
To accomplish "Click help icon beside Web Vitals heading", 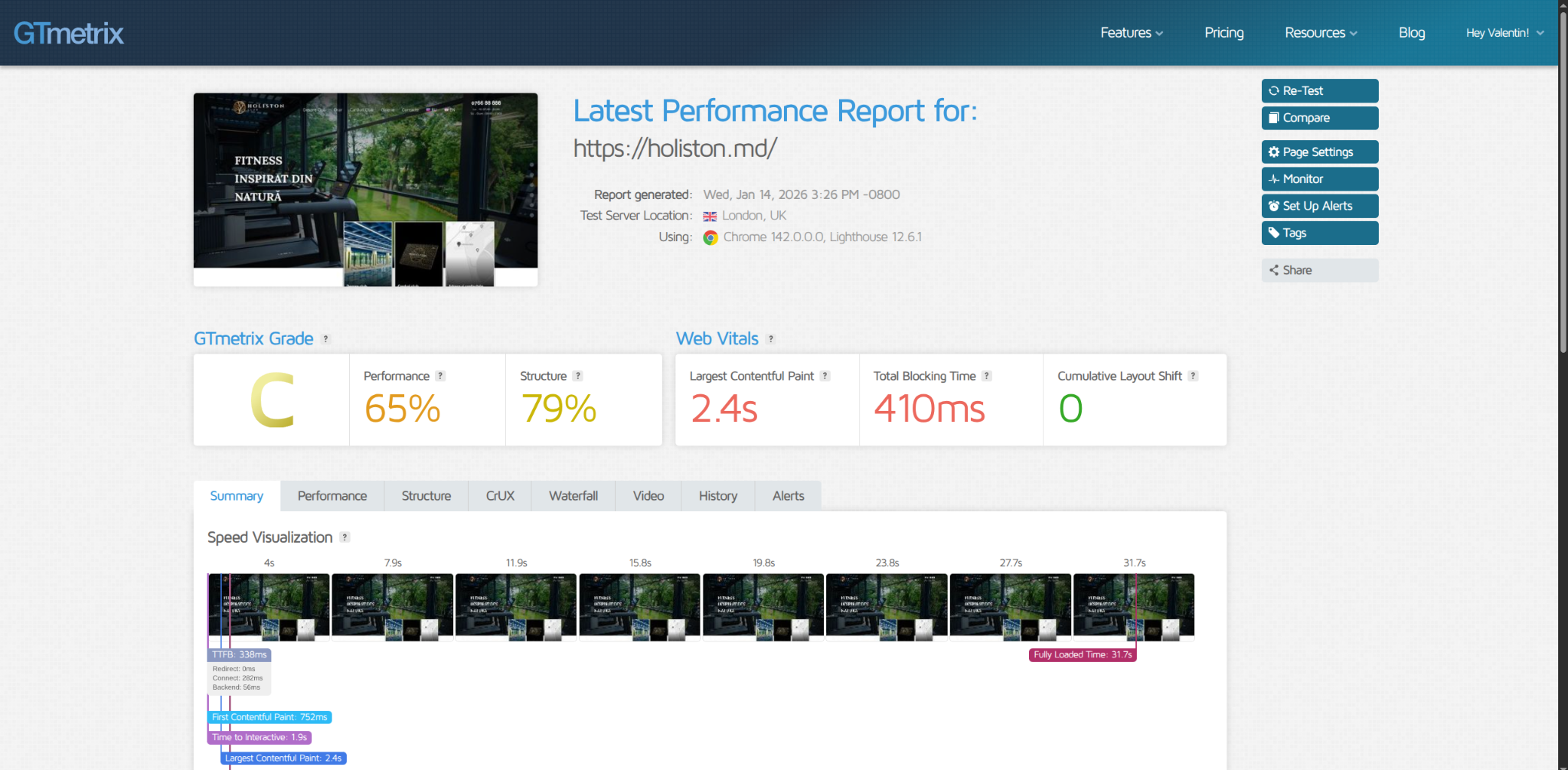I will tap(771, 339).
